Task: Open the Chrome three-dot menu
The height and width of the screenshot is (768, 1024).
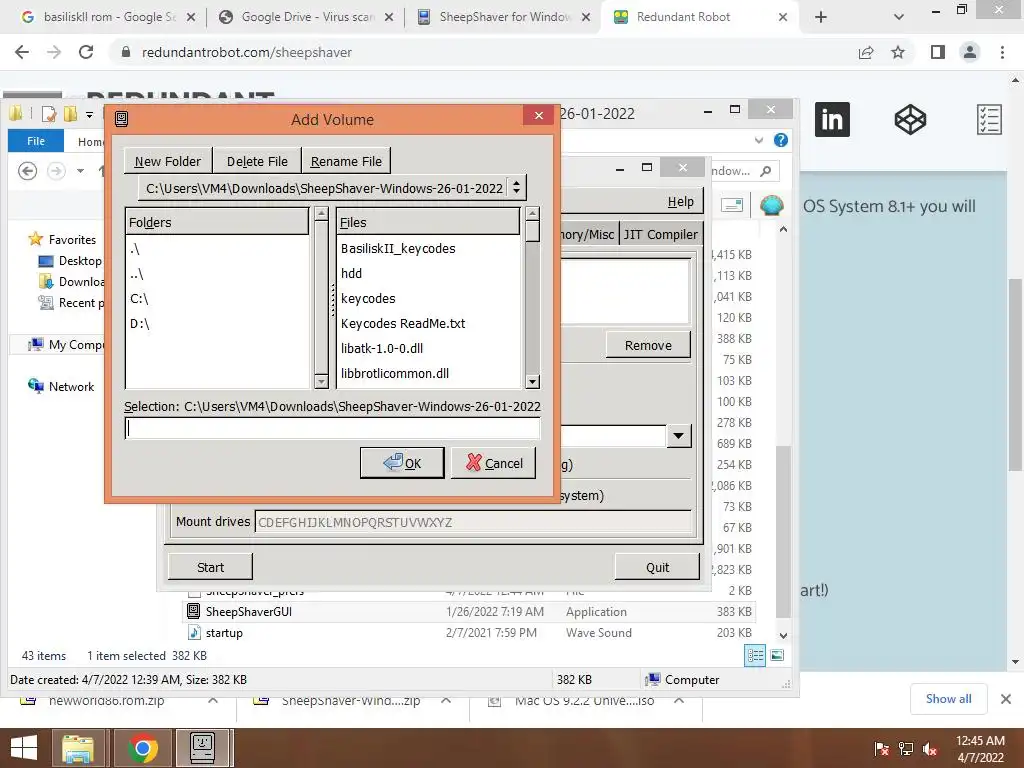Action: [x=1002, y=52]
